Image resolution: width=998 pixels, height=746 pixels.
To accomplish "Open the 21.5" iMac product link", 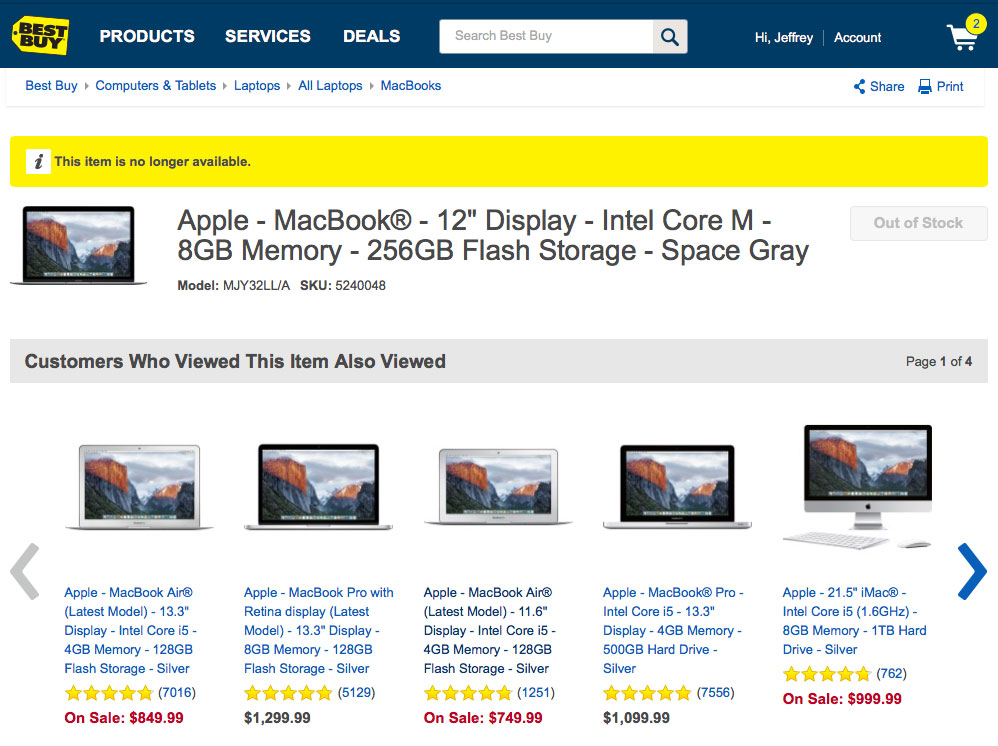I will point(855,620).
